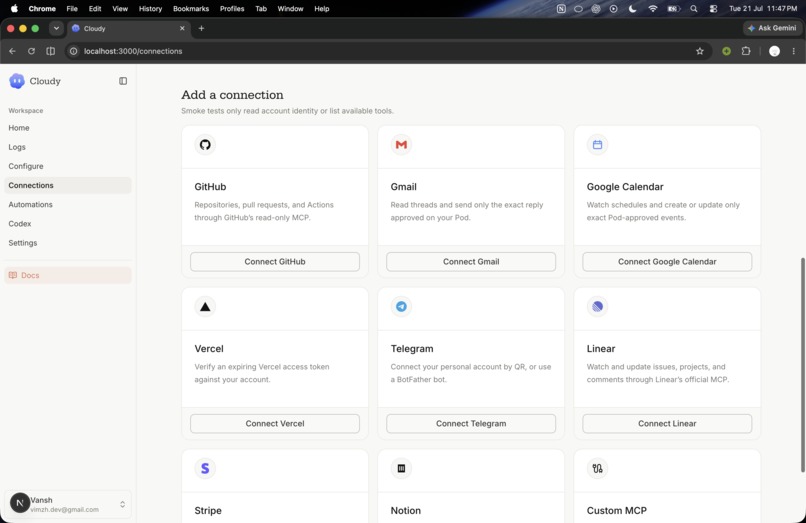Image resolution: width=806 pixels, height=523 pixels.
Task: Click the Custom MCP card title
Action: coord(617,511)
